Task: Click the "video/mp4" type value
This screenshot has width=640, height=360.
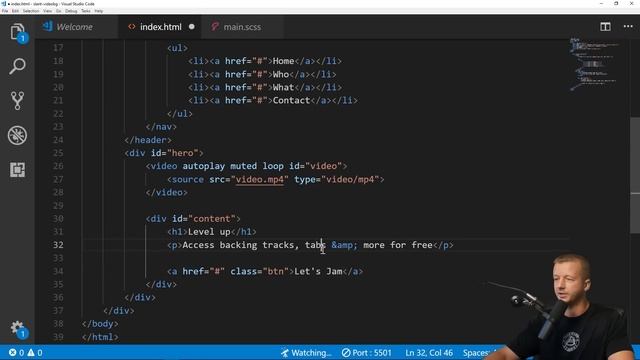Action: pyautogui.click(x=350, y=179)
